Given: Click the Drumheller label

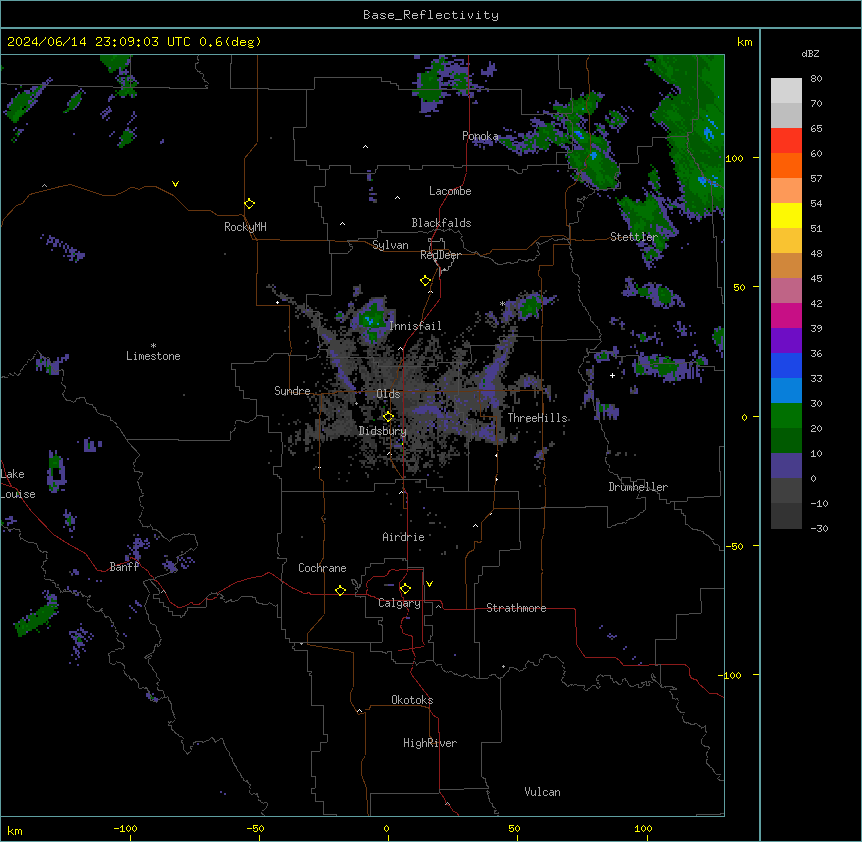Looking at the screenshot, I should pos(638,487).
